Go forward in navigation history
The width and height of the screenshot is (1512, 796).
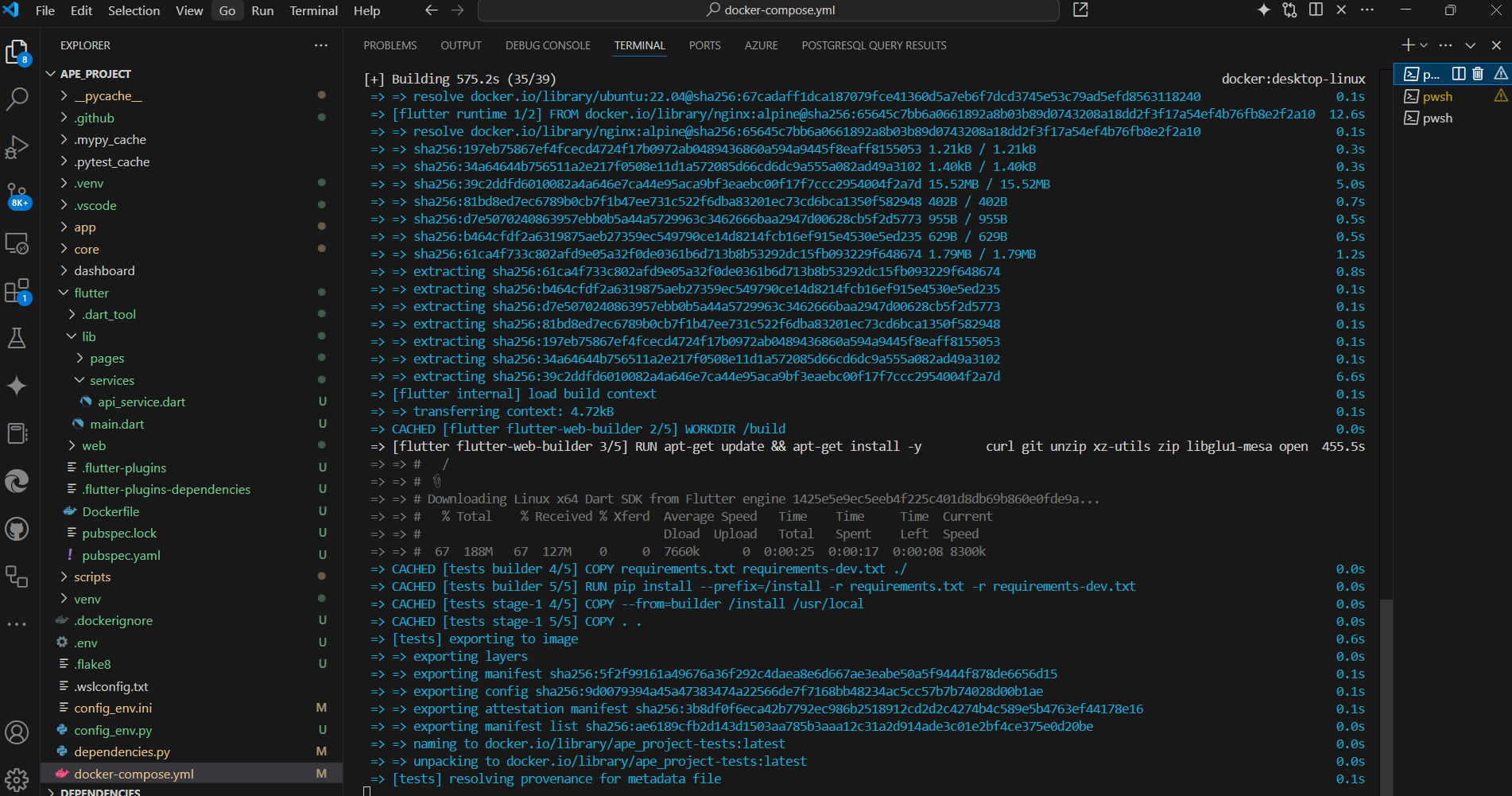click(458, 10)
